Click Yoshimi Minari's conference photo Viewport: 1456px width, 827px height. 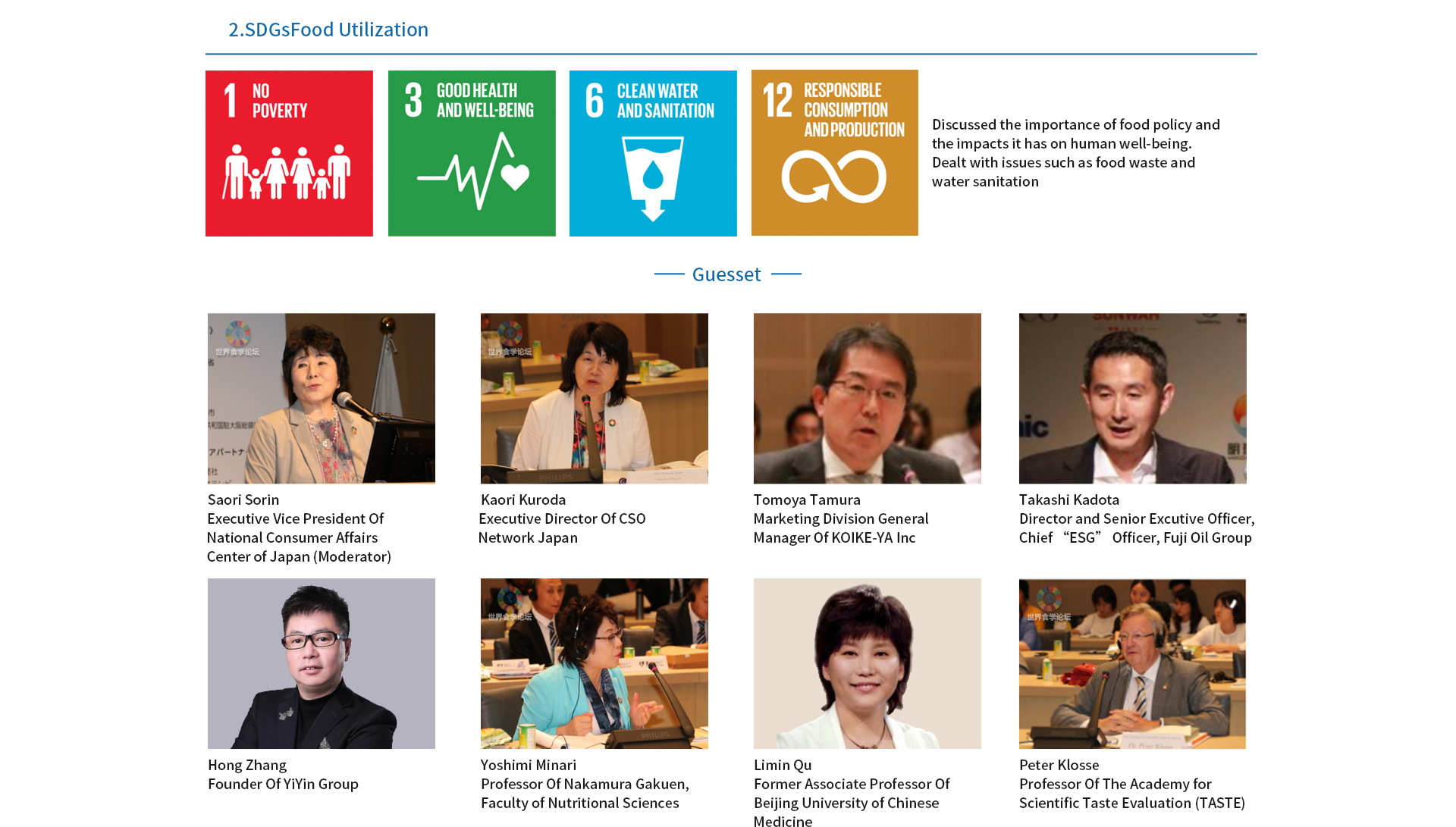click(x=595, y=663)
